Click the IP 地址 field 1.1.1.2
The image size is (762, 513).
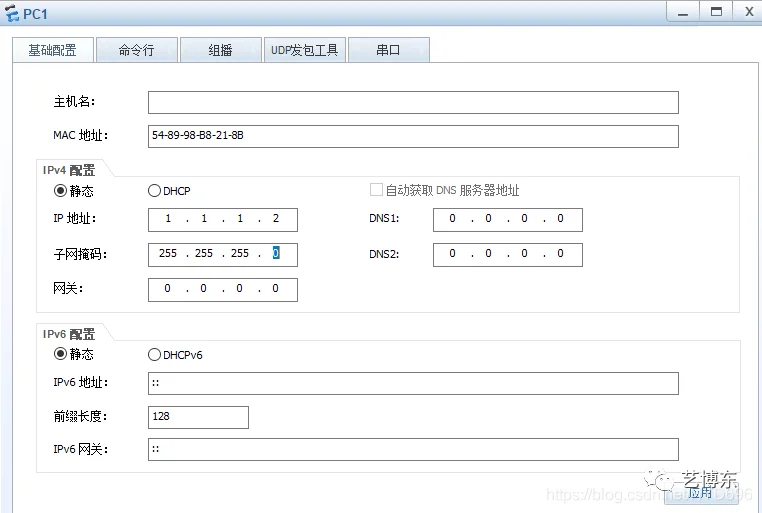point(223,220)
